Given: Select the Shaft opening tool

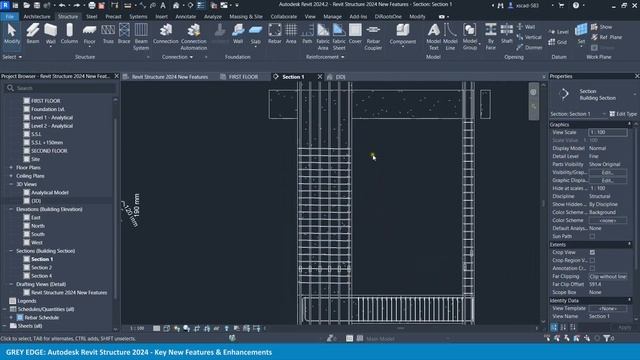Looking at the screenshot, I should [507, 34].
